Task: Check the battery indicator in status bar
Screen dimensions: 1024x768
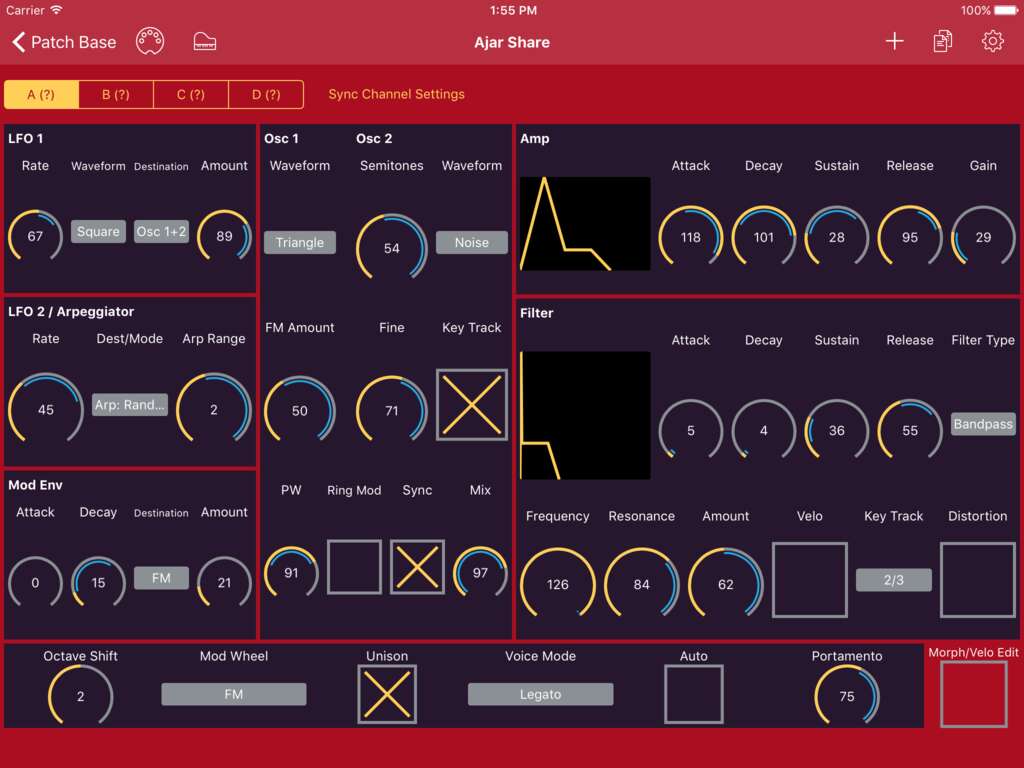Action: pyautogui.click(x=1006, y=10)
